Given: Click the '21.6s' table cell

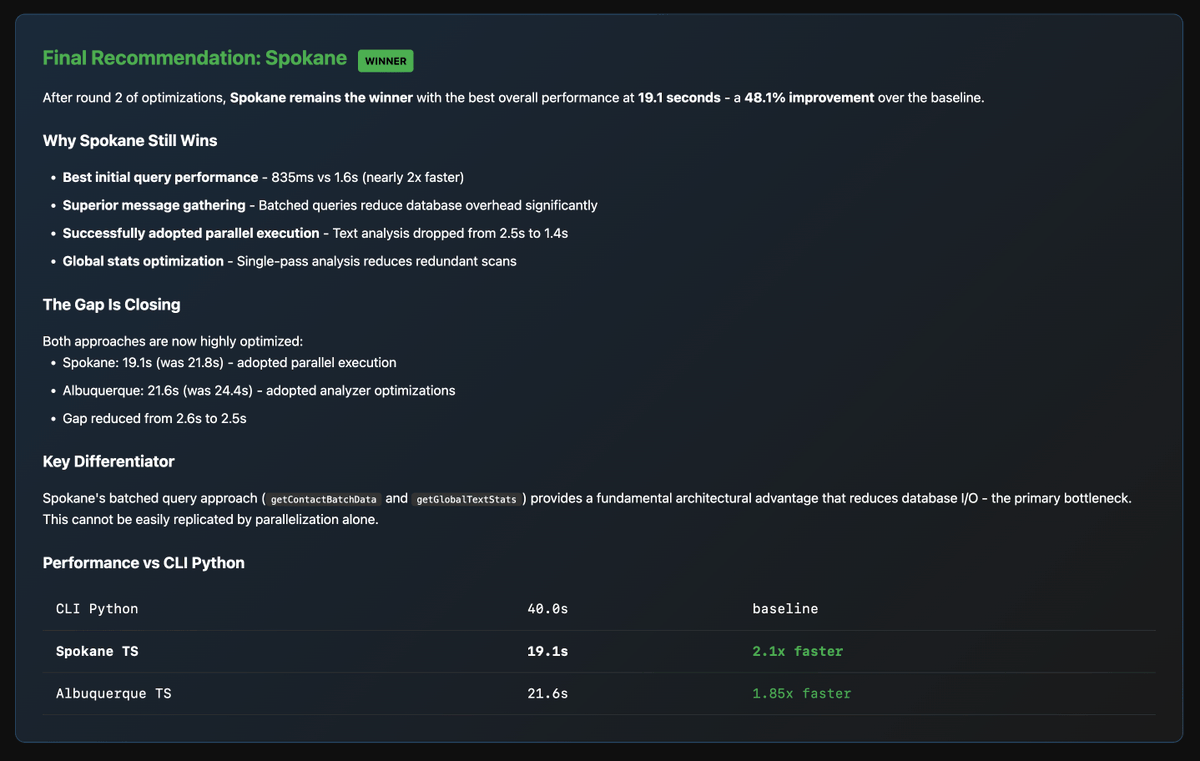Looking at the screenshot, I should 547,693.
